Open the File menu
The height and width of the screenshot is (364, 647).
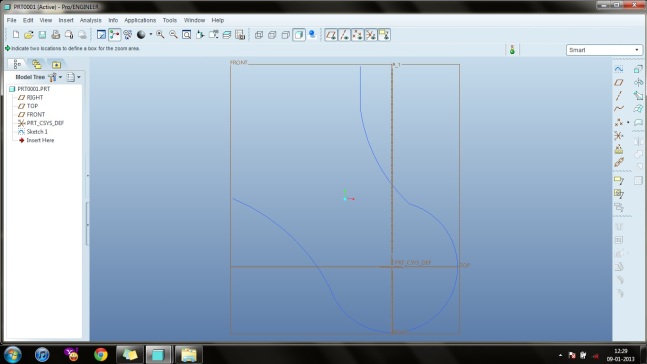click(12, 20)
